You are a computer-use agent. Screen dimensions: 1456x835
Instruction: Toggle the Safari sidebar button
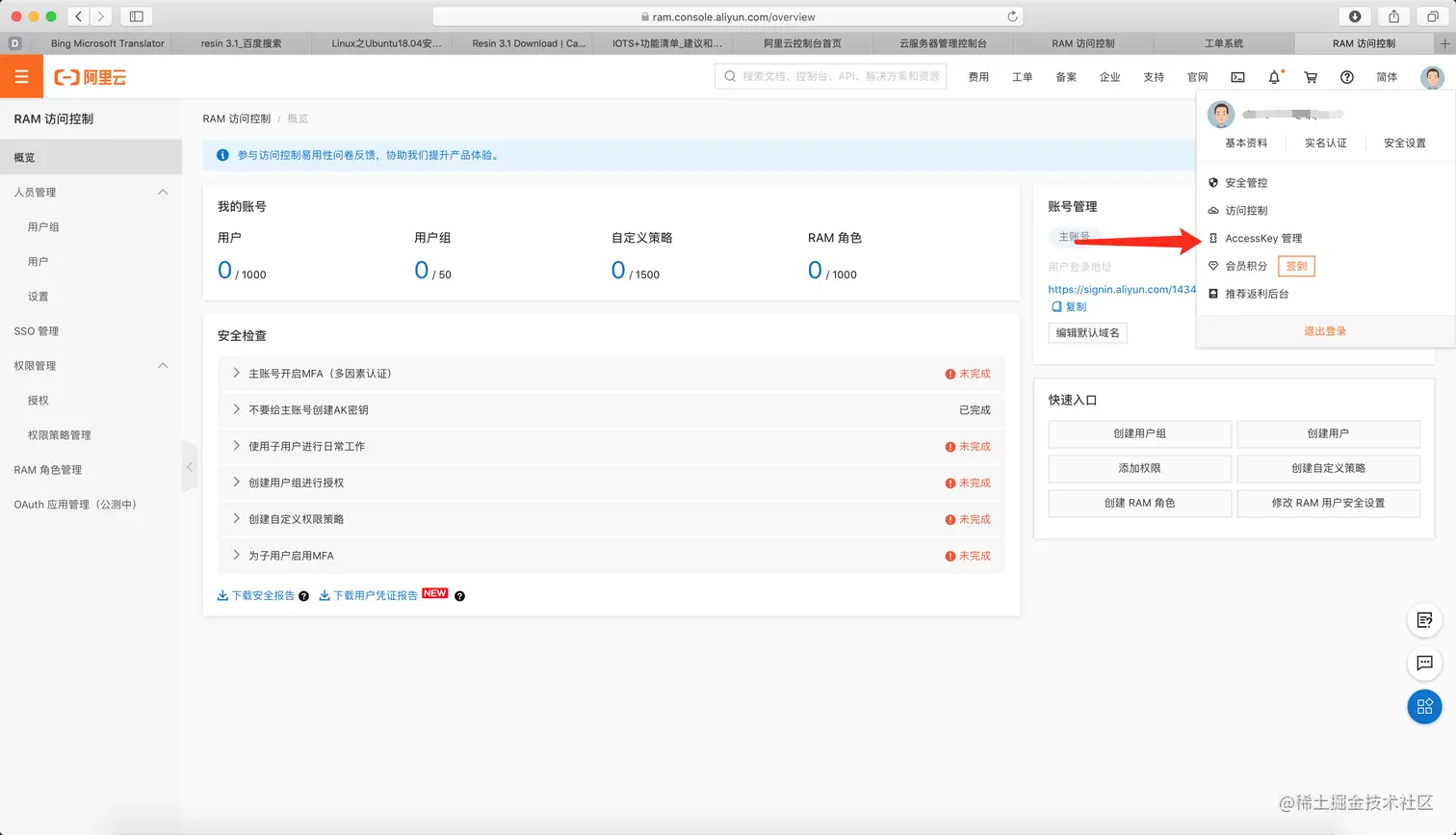coord(137,16)
